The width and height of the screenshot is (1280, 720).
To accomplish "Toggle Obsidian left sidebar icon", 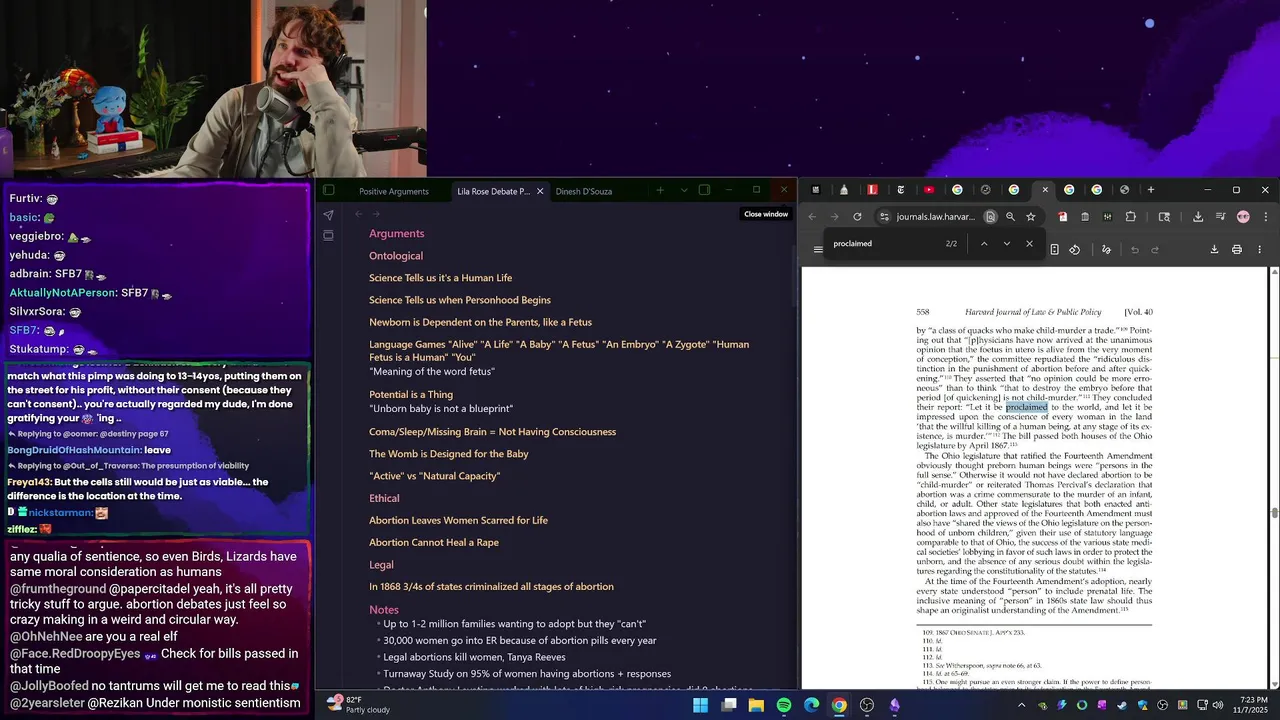I will pos(328,190).
